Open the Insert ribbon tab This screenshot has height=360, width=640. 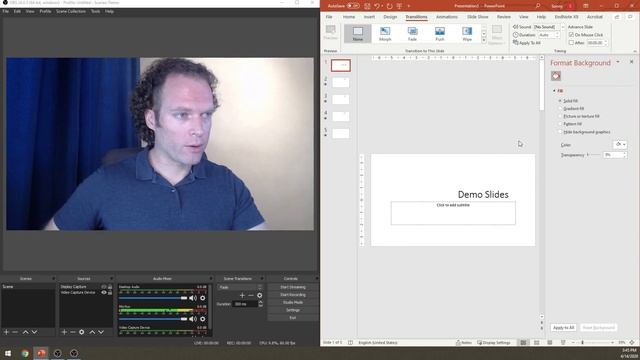click(369, 17)
